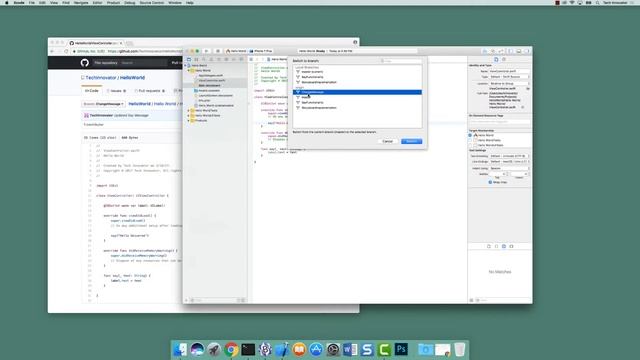
Task: Show the File inspector tab
Action: 496,60
